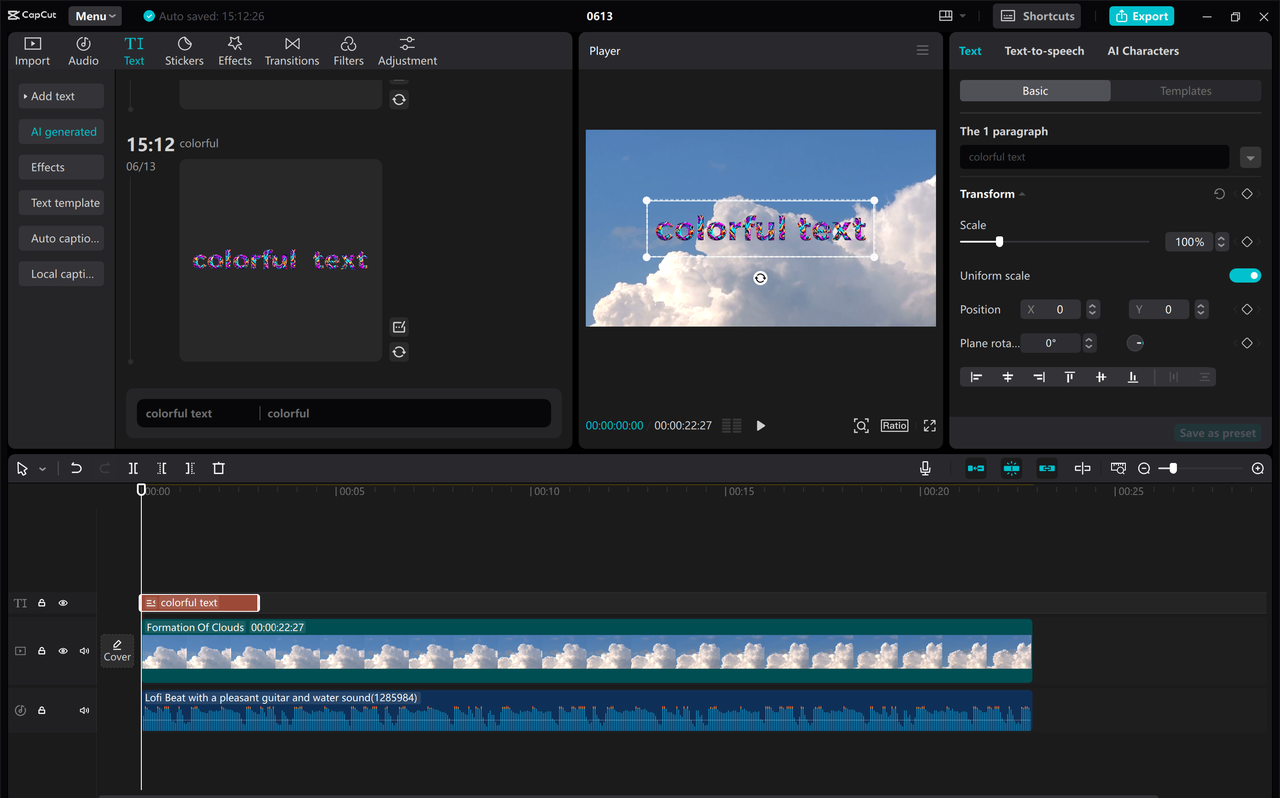Lock the Lofi Beat audio track
Viewport: 1280px width, 798px height.
[x=41, y=710]
